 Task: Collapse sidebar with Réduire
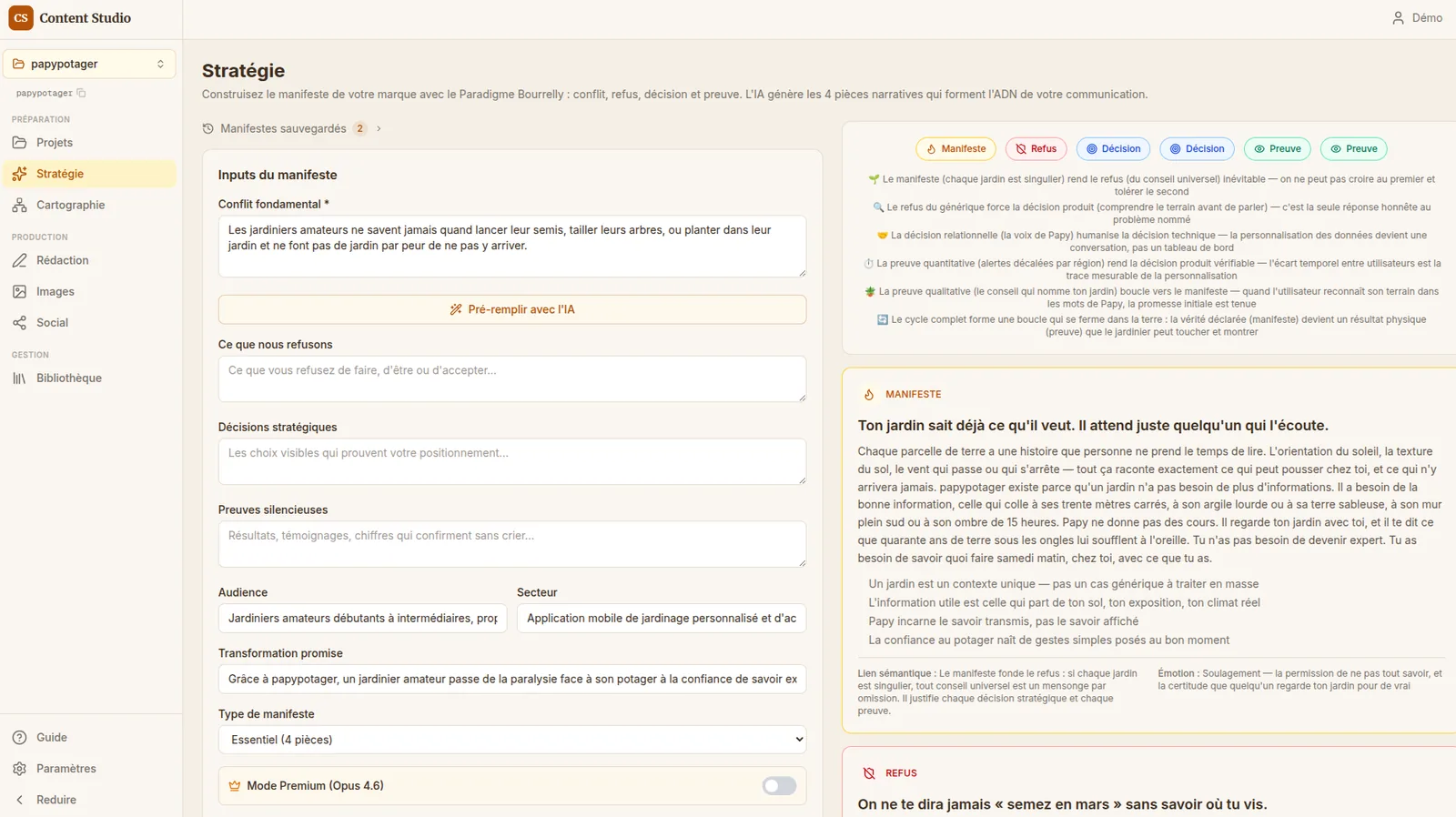click(x=89, y=800)
